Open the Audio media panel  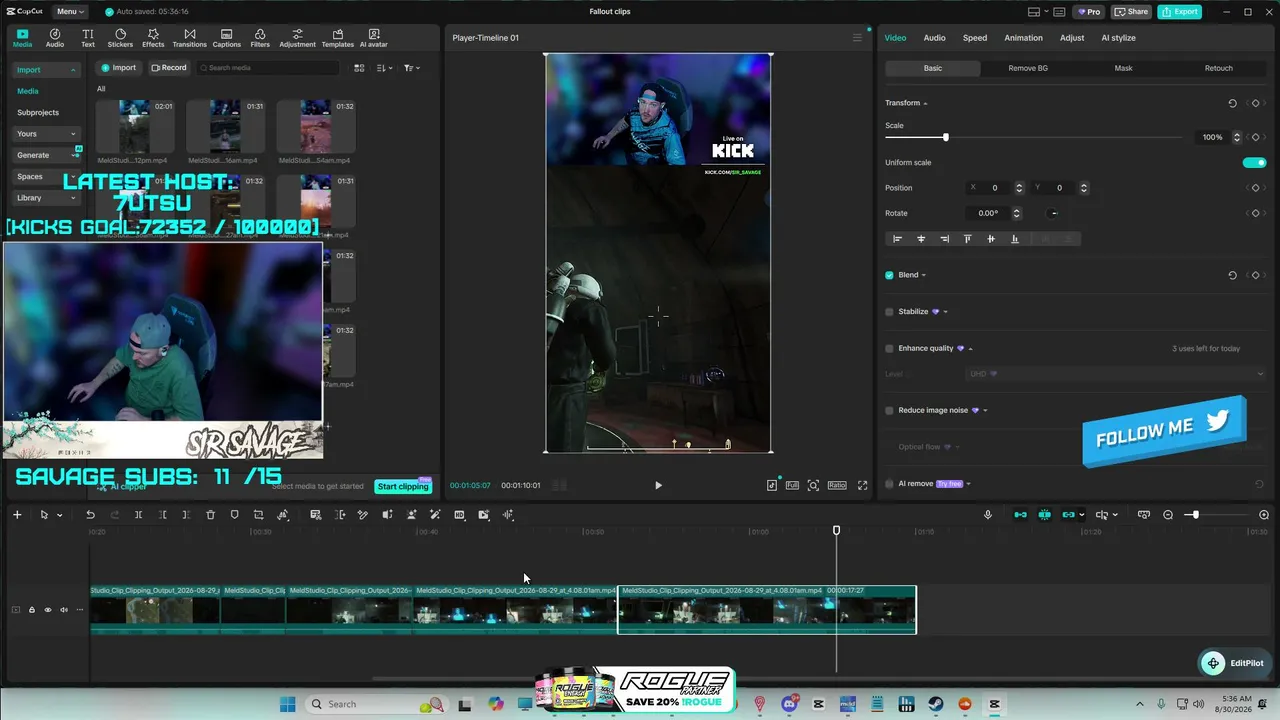click(55, 38)
